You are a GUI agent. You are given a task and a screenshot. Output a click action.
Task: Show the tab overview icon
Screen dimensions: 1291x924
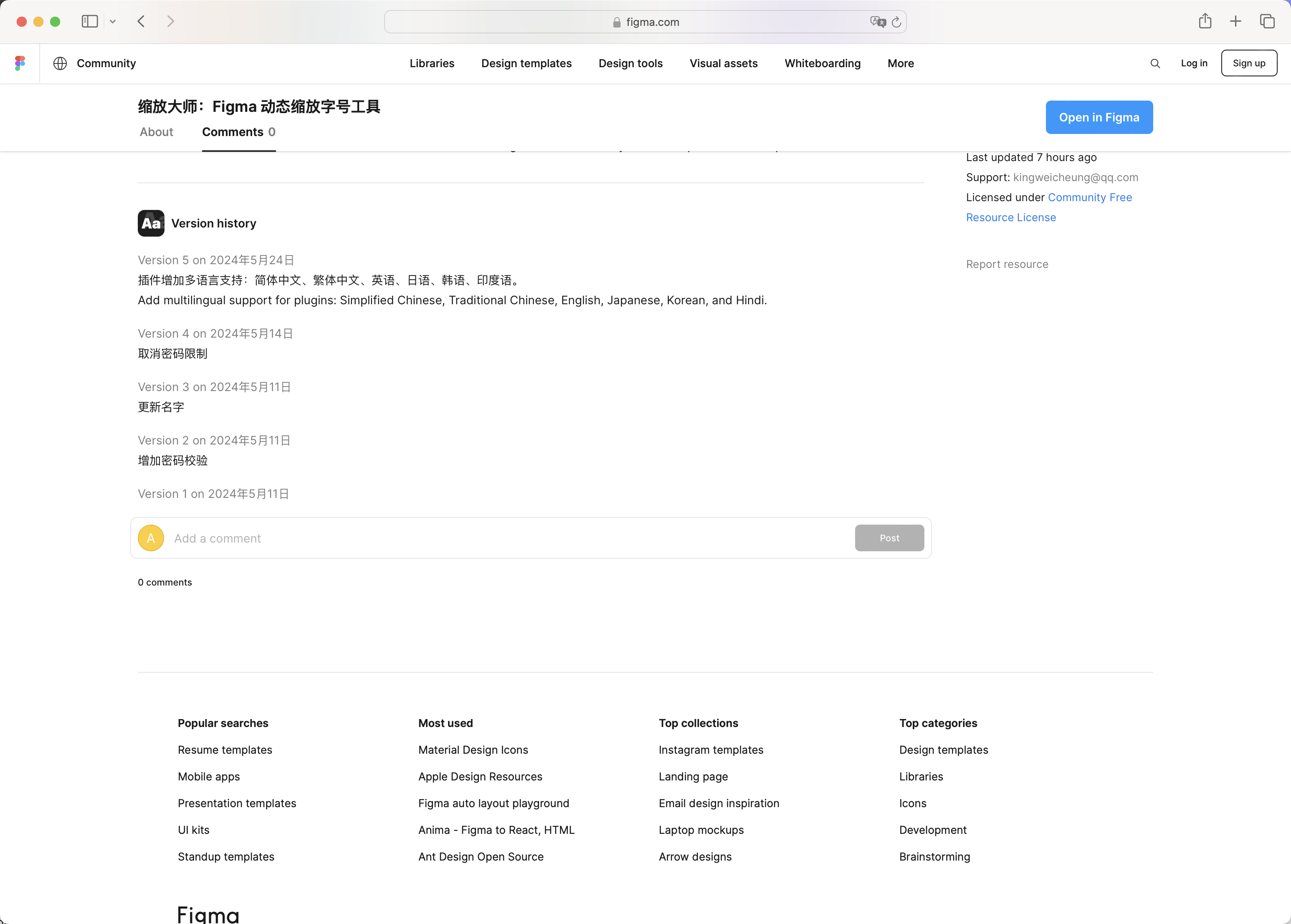[1267, 22]
